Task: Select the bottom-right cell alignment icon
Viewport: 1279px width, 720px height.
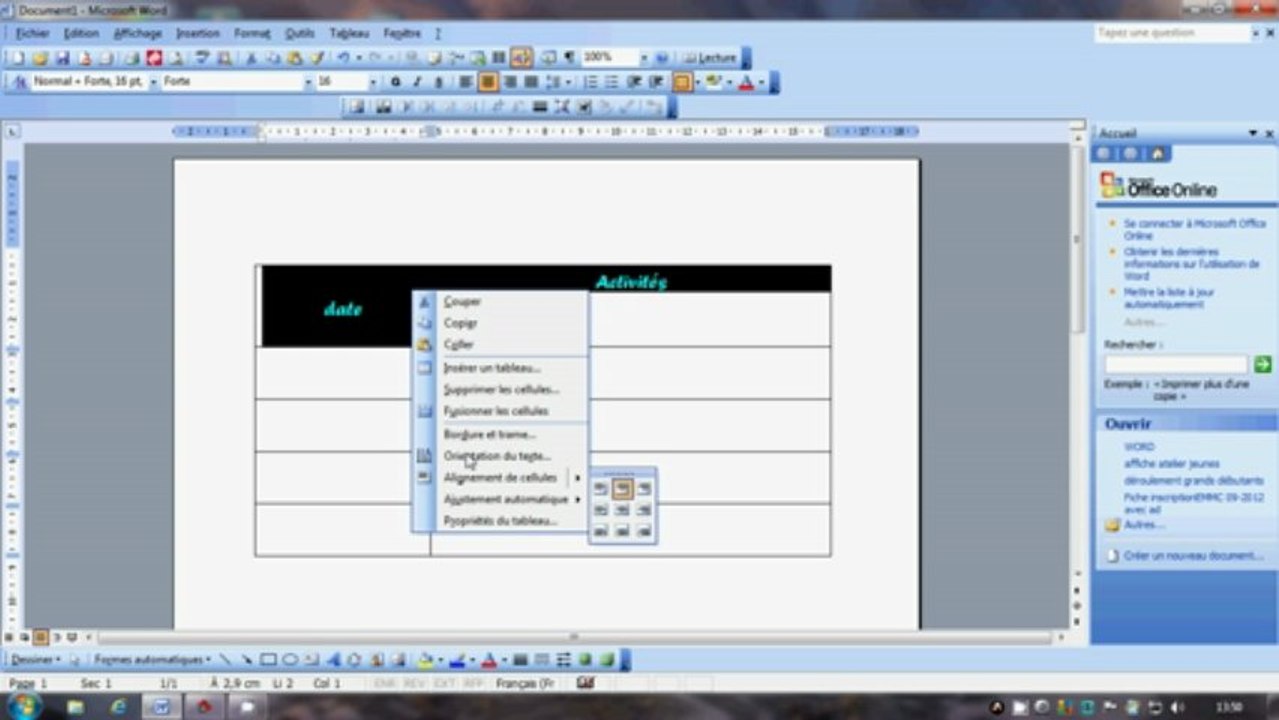Action: point(644,532)
